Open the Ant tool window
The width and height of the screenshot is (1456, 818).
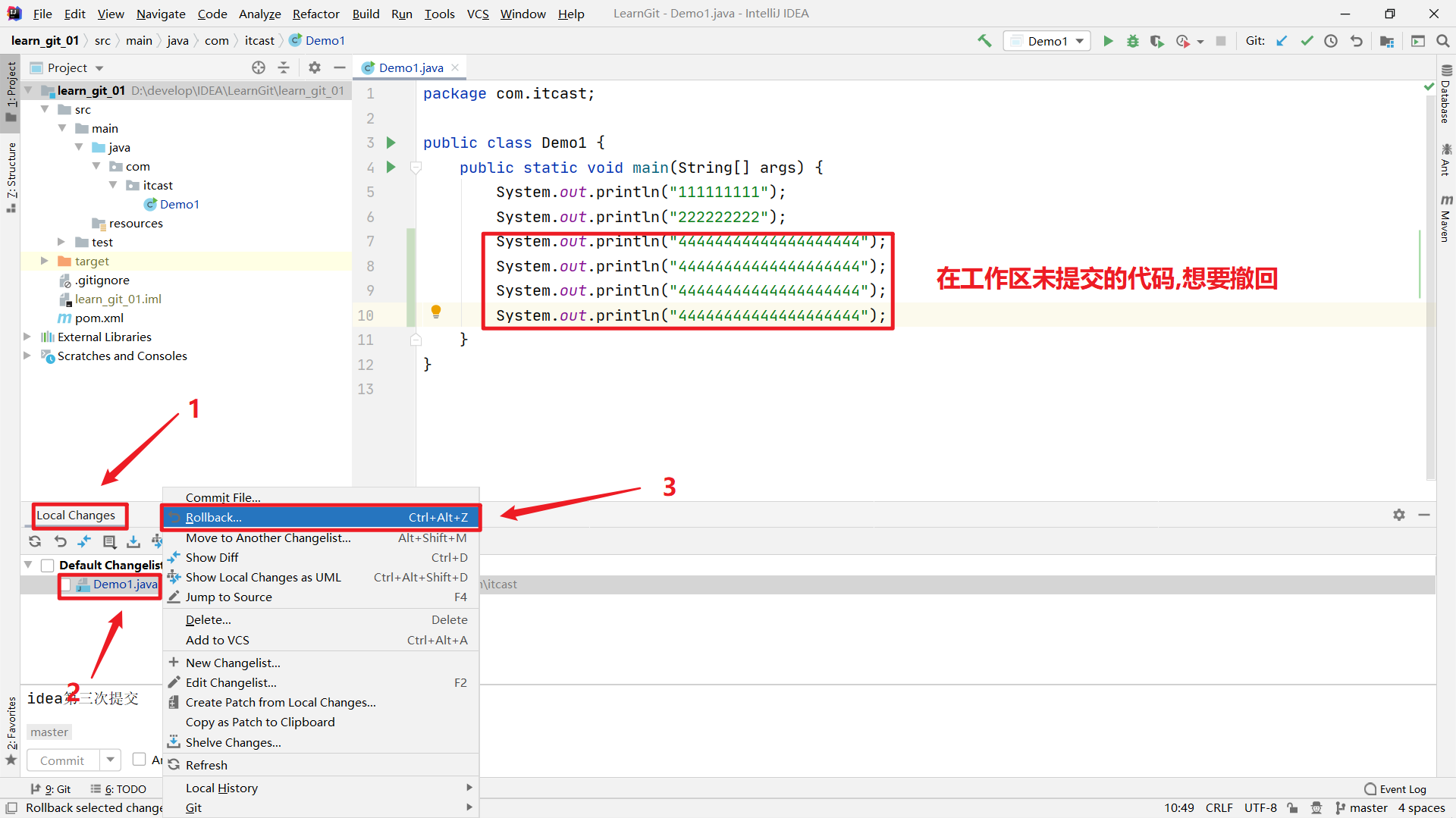(x=1446, y=160)
